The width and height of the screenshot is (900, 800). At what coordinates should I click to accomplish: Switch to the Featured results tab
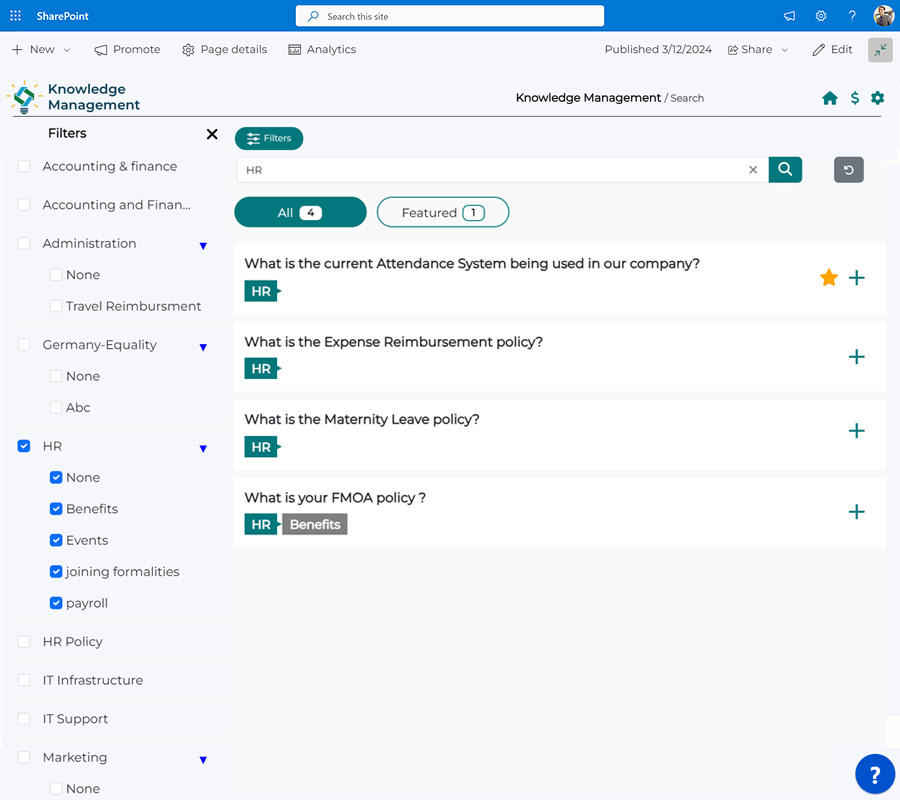[x=442, y=212]
